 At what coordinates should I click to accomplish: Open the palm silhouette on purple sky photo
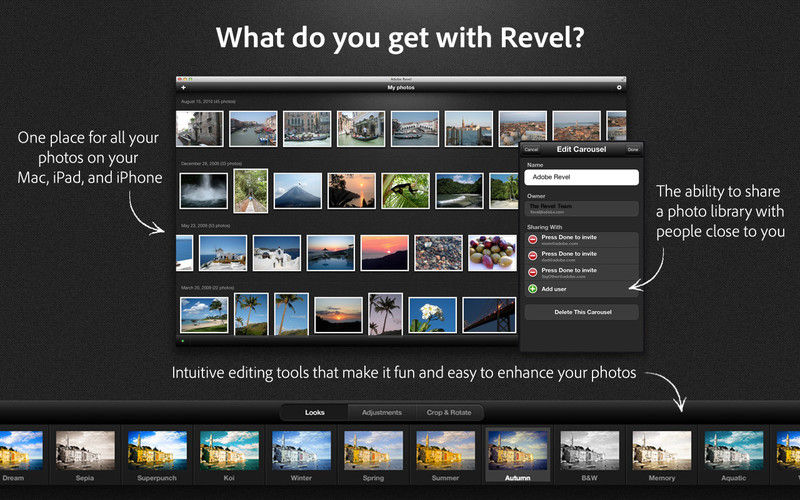pos(385,314)
